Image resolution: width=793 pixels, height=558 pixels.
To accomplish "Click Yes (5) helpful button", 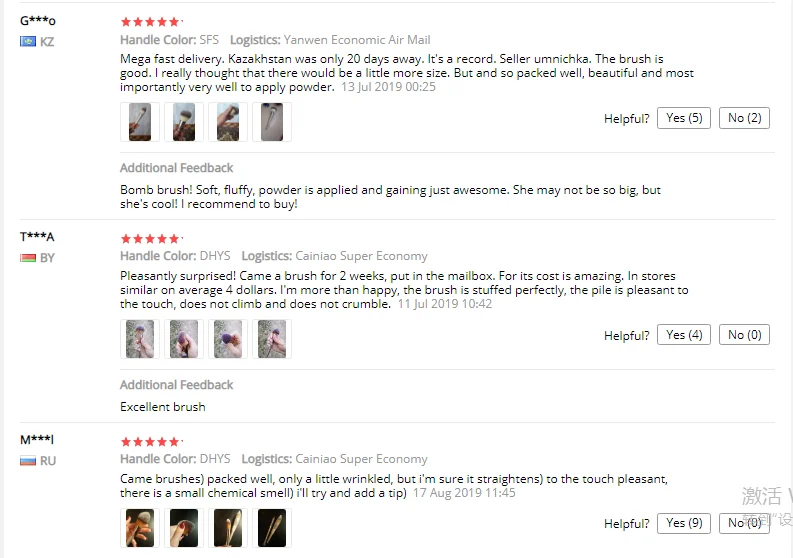I will point(684,118).
